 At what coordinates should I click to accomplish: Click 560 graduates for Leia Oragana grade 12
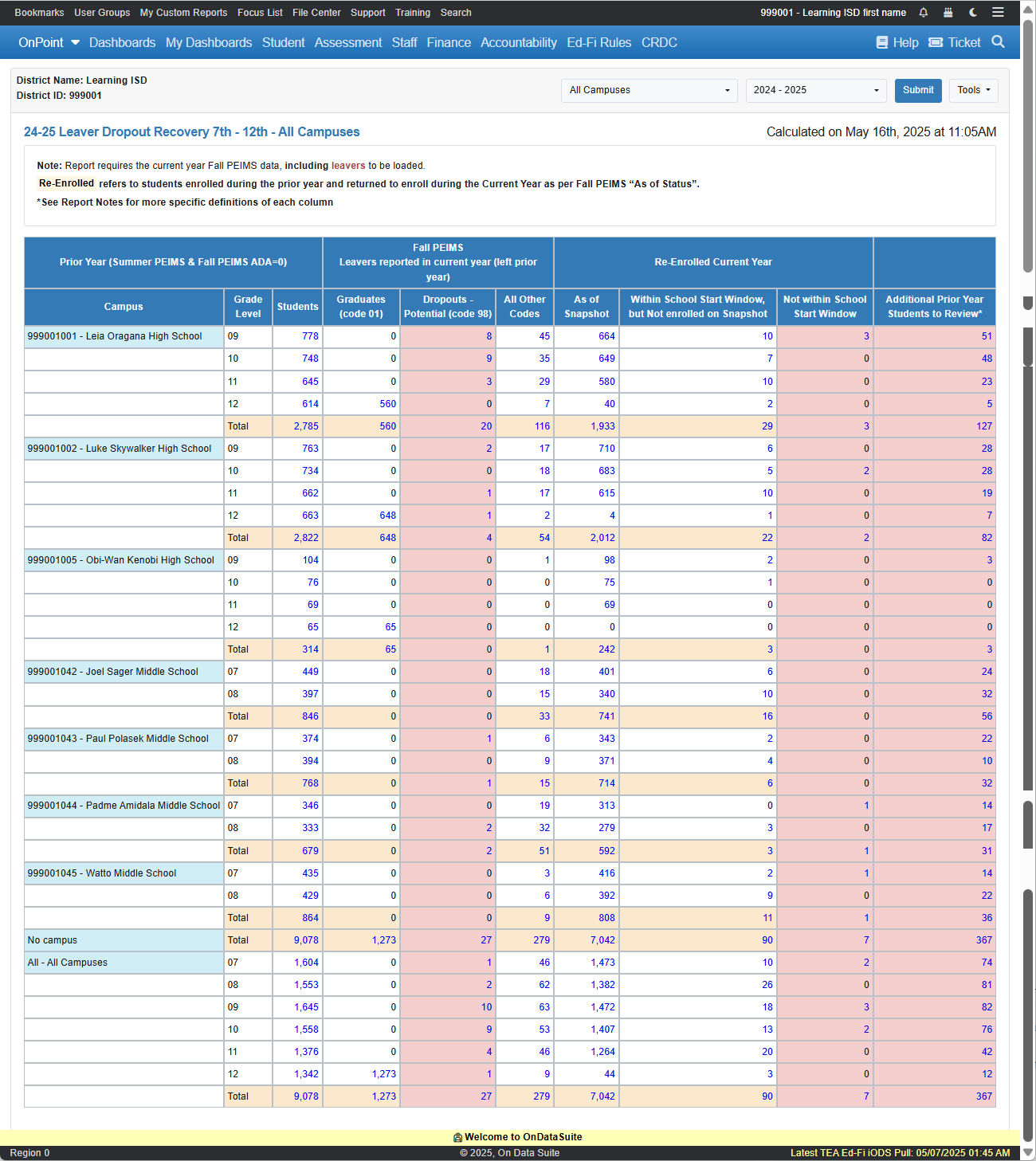point(387,404)
